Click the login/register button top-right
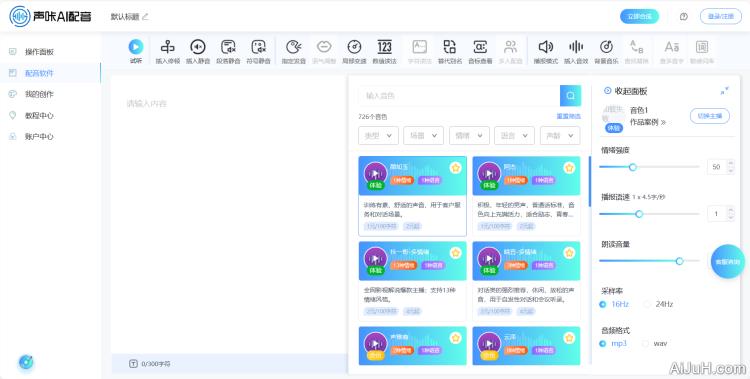Screen dimensions: 750x379 tap(721, 16)
